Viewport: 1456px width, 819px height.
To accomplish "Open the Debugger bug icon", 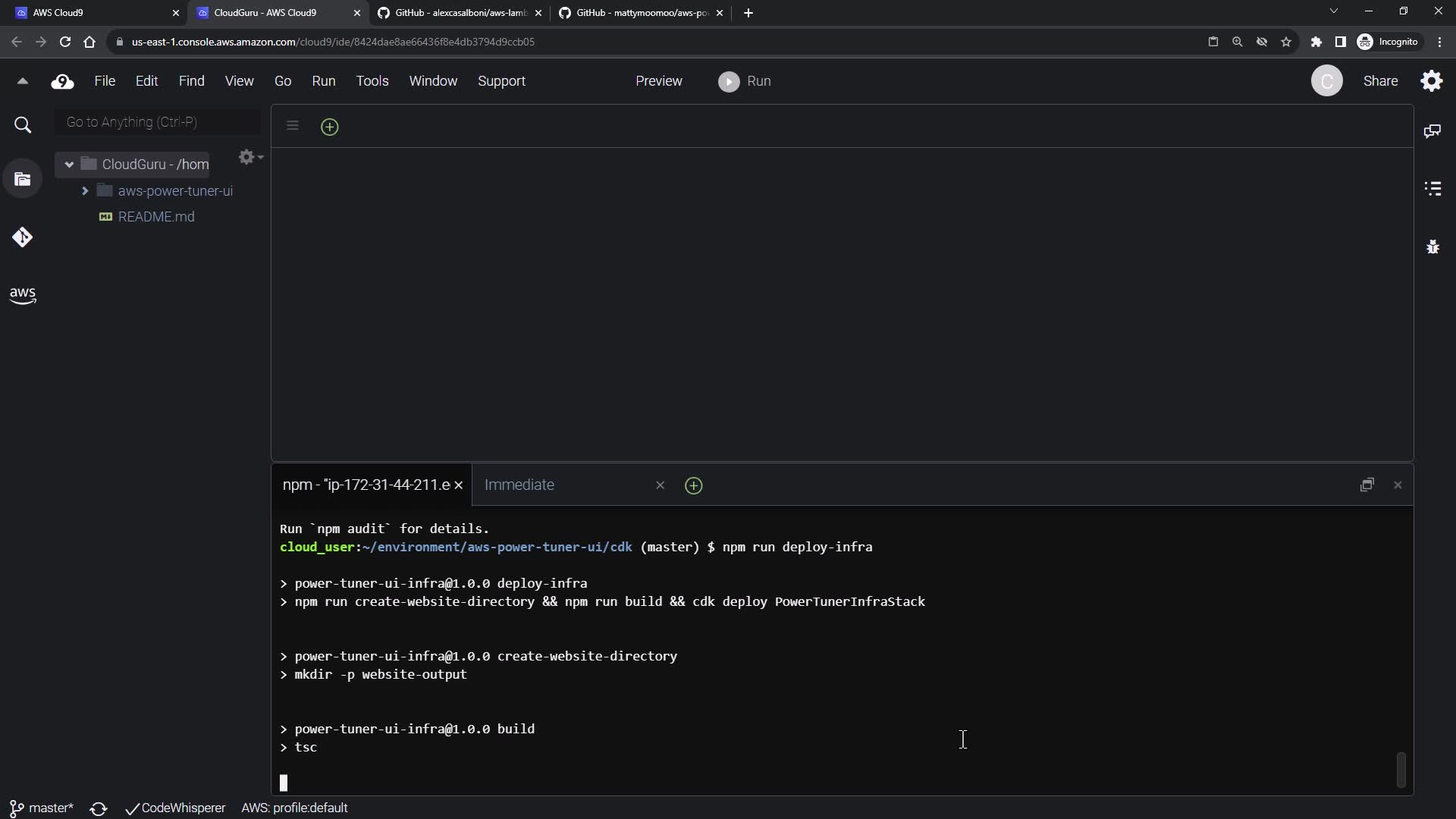I will tap(1432, 246).
